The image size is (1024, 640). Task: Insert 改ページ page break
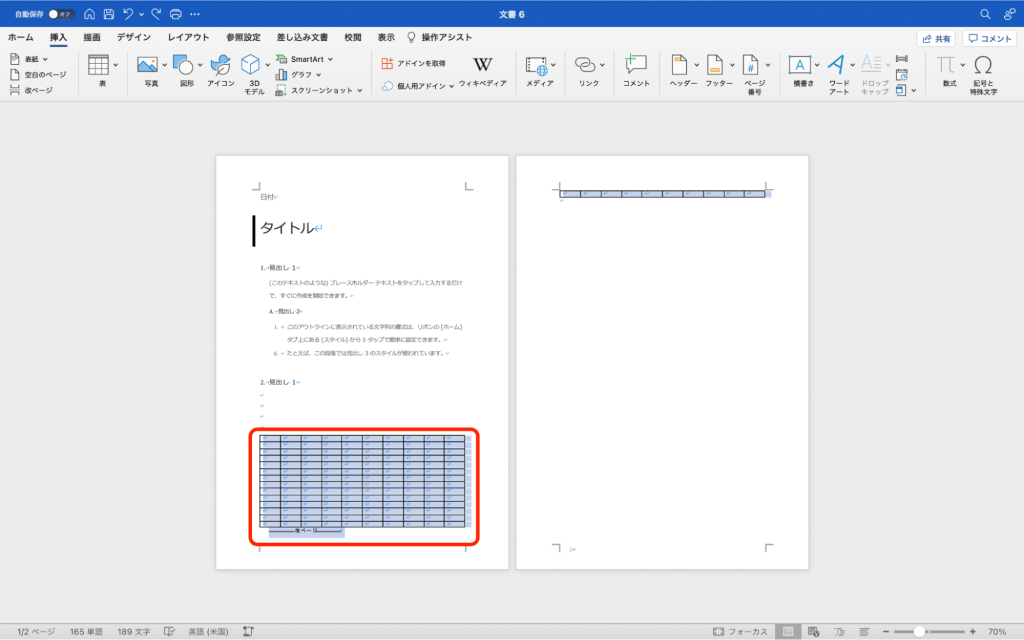coord(31,90)
